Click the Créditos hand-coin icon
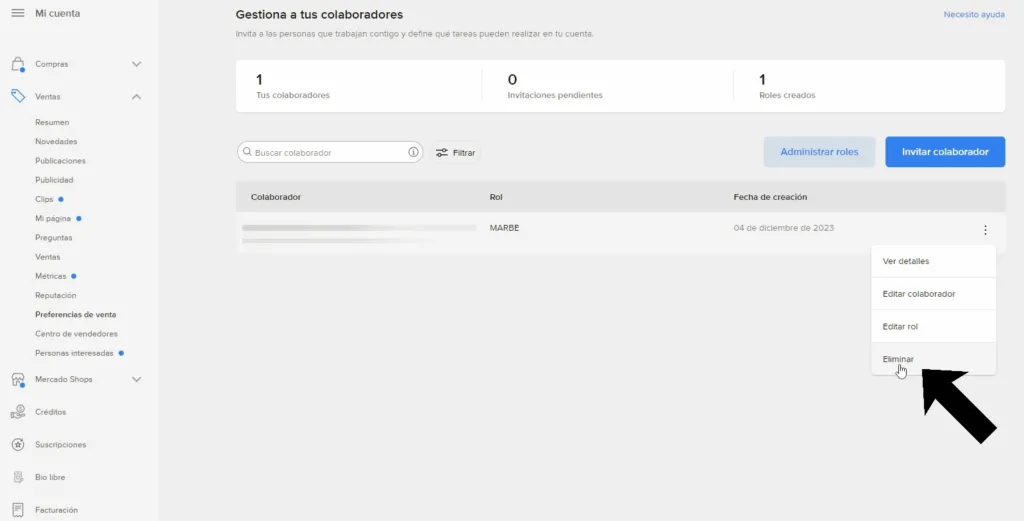This screenshot has width=1024, height=521. [x=18, y=412]
